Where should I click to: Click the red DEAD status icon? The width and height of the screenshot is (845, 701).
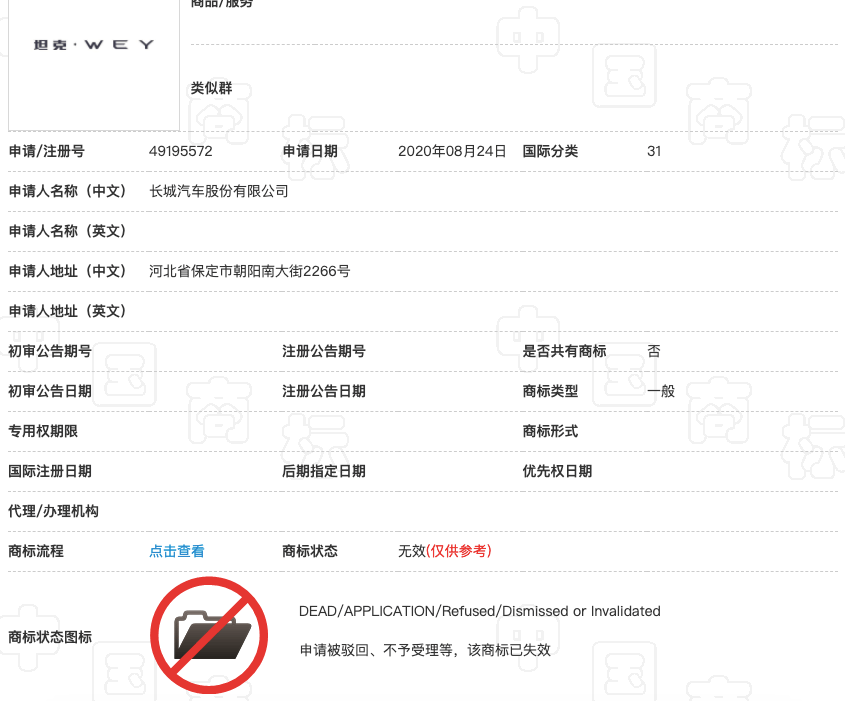(x=211, y=634)
